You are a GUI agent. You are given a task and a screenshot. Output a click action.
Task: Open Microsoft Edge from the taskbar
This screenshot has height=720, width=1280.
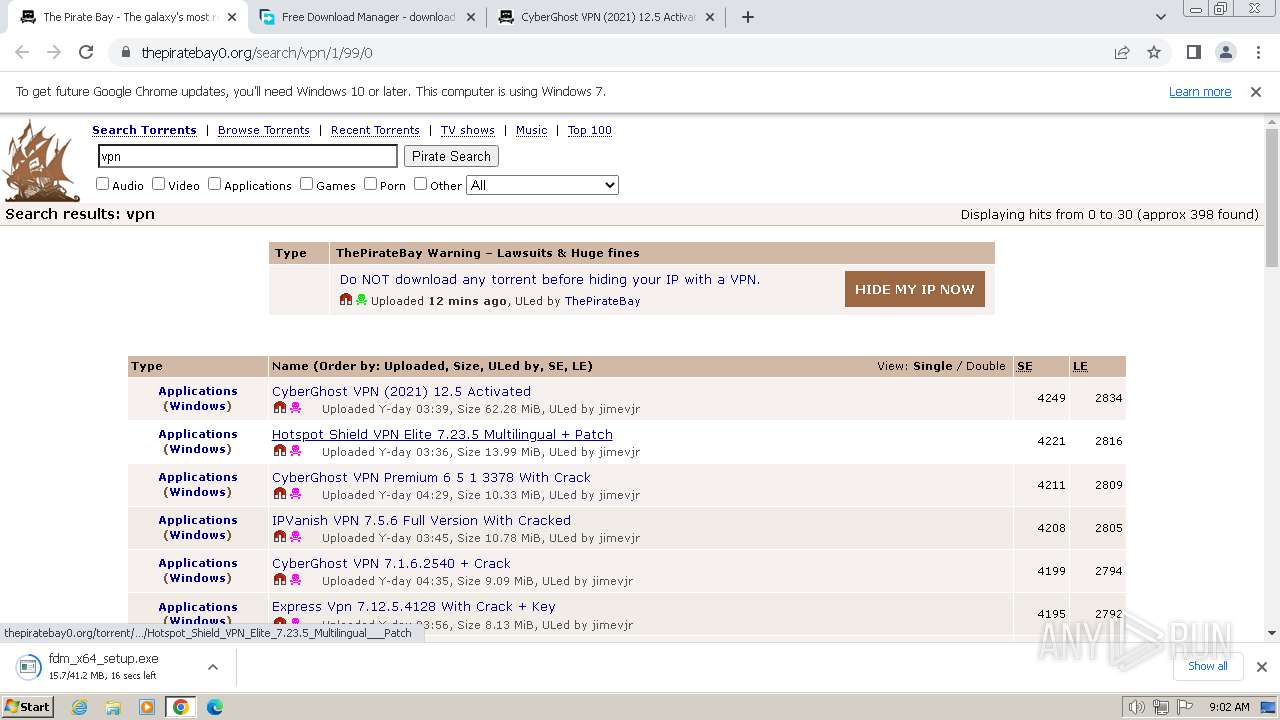[215, 707]
